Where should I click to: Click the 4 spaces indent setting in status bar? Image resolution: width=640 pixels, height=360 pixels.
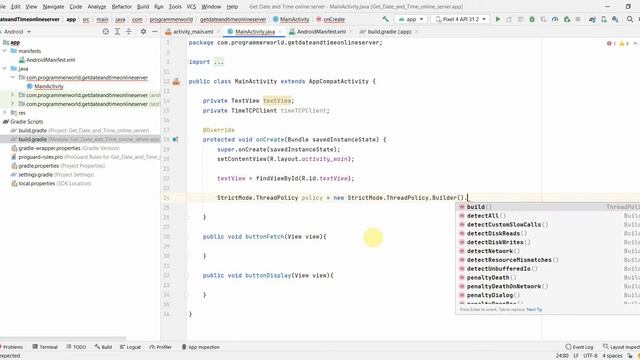612,356
